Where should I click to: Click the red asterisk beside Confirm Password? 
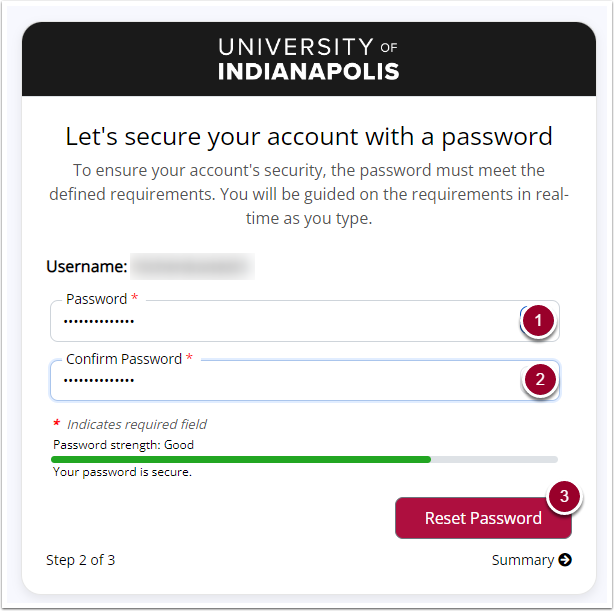pyautogui.click(x=190, y=357)
